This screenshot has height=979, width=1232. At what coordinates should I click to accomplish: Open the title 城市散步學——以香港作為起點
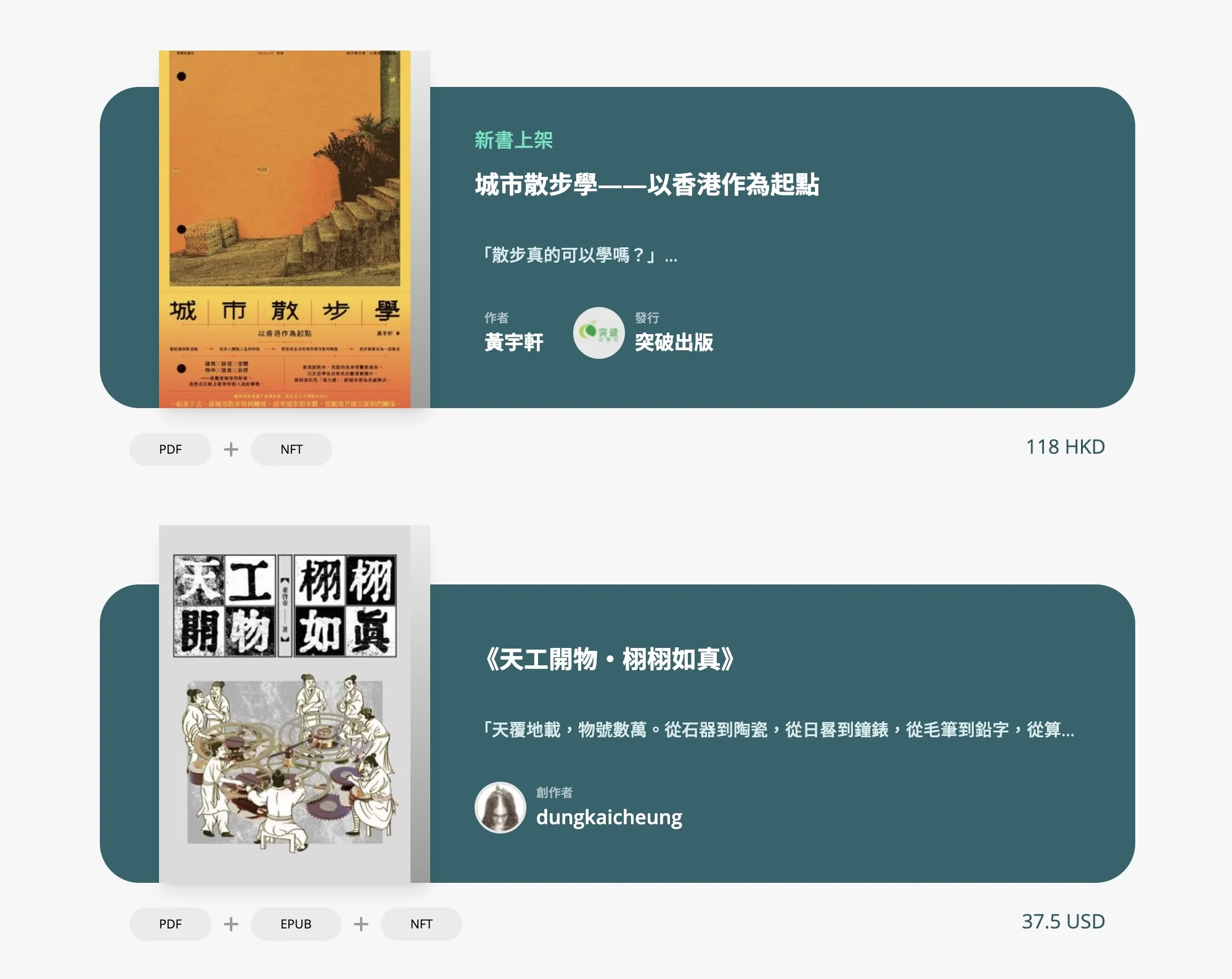[x=647, y=185]
